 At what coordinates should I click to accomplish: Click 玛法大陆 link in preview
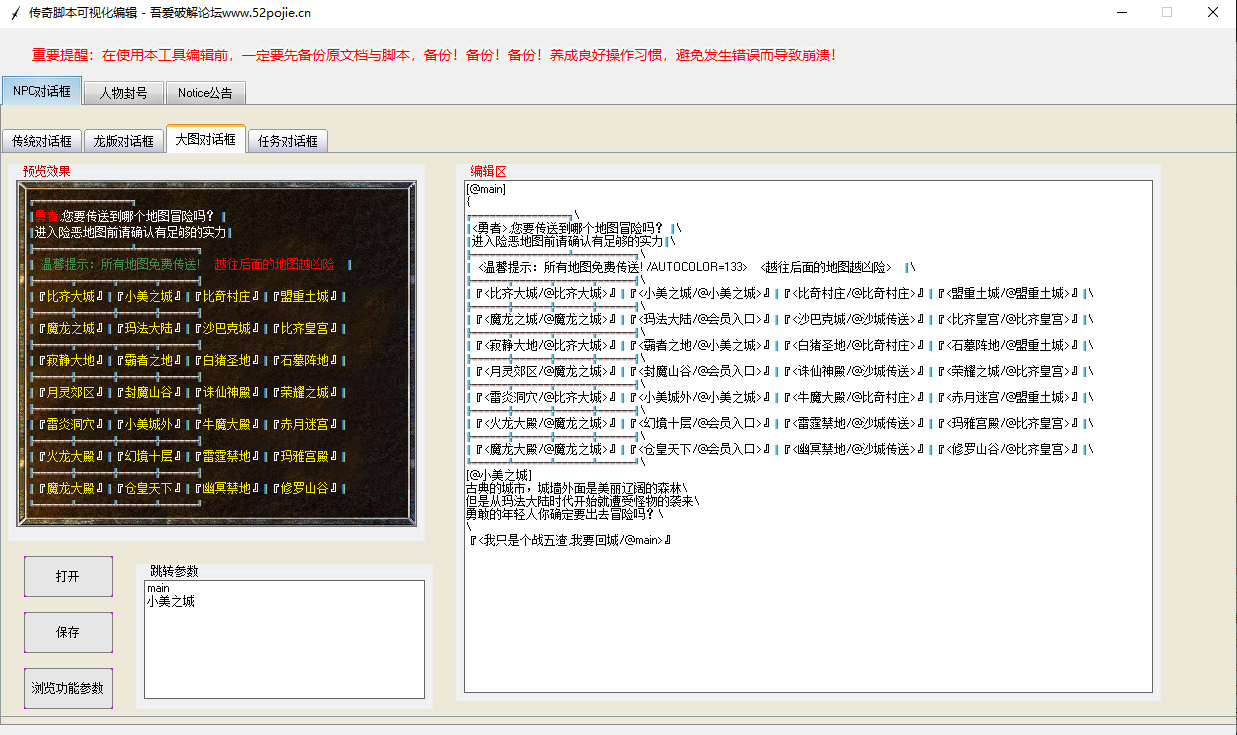tap(149, 328)
